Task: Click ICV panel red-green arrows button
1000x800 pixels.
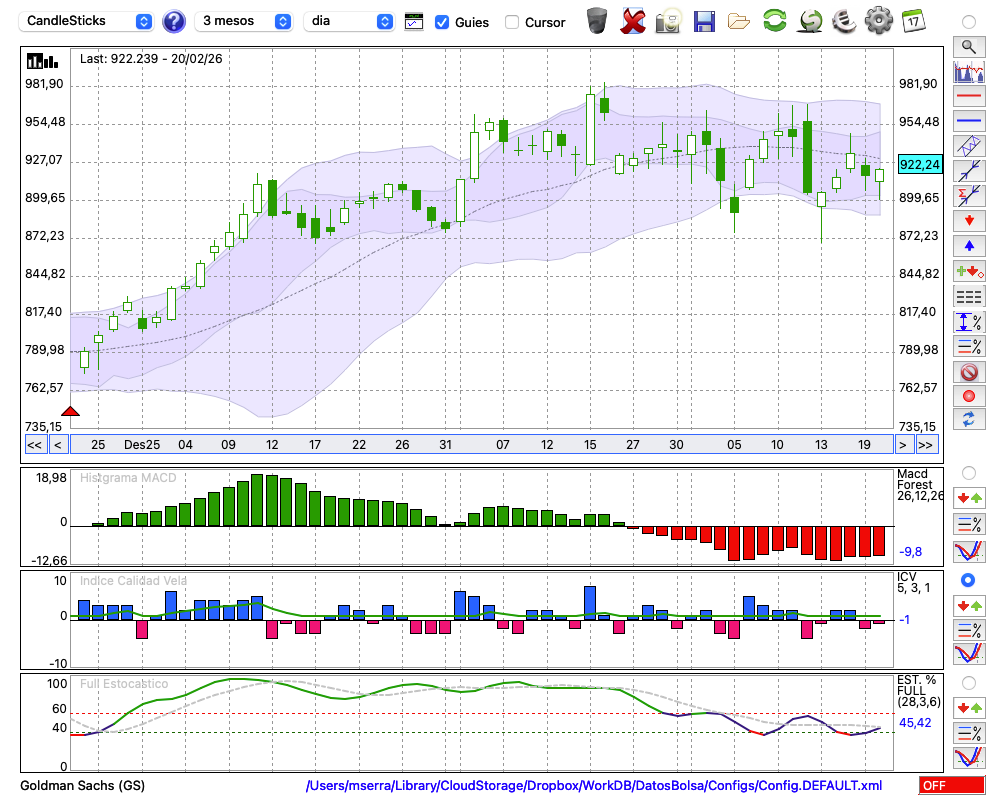Action: click(x=969, y=605)
